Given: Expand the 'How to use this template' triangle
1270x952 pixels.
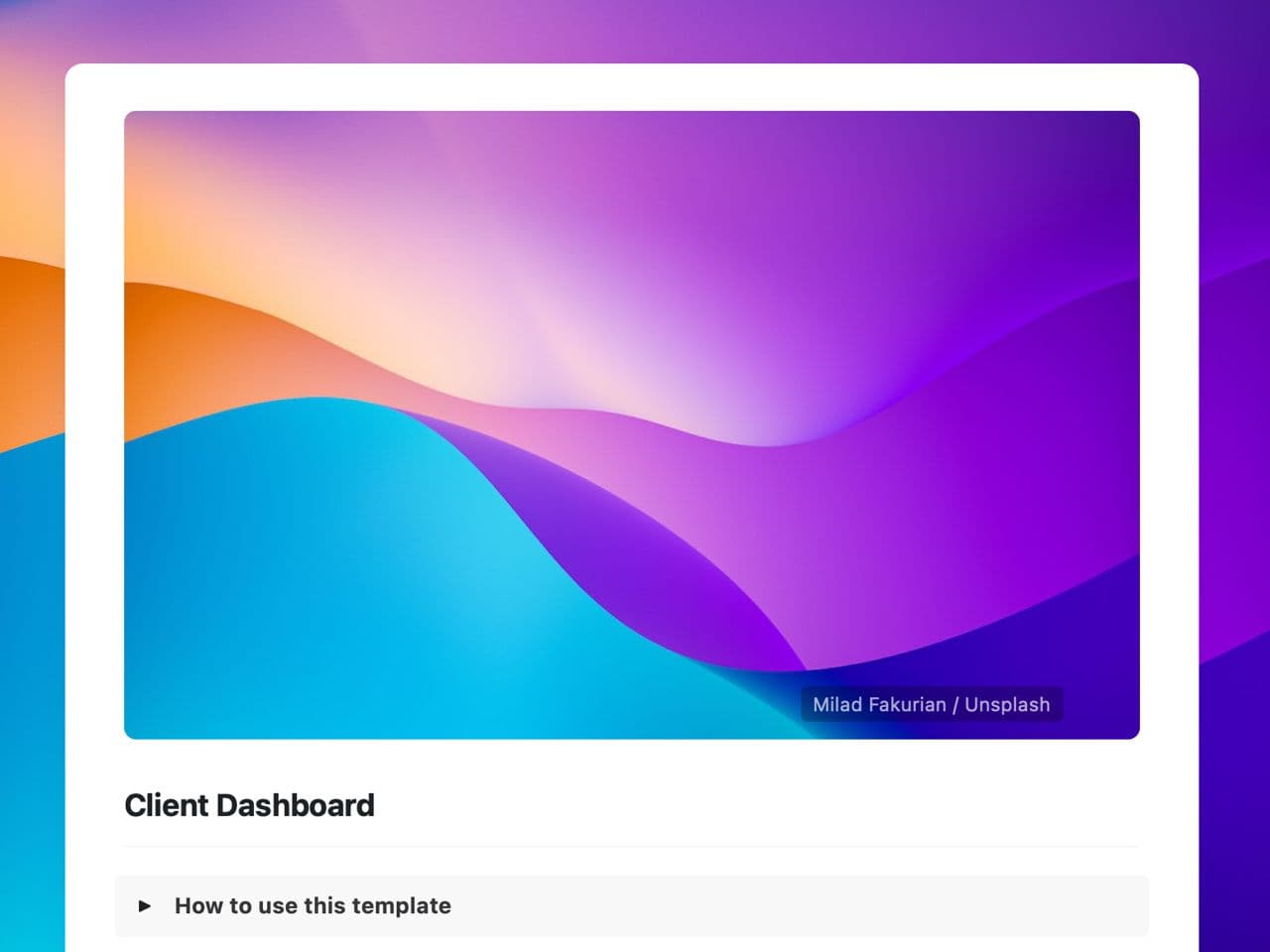Looking at the screenshot, I should tap(145, 905).
